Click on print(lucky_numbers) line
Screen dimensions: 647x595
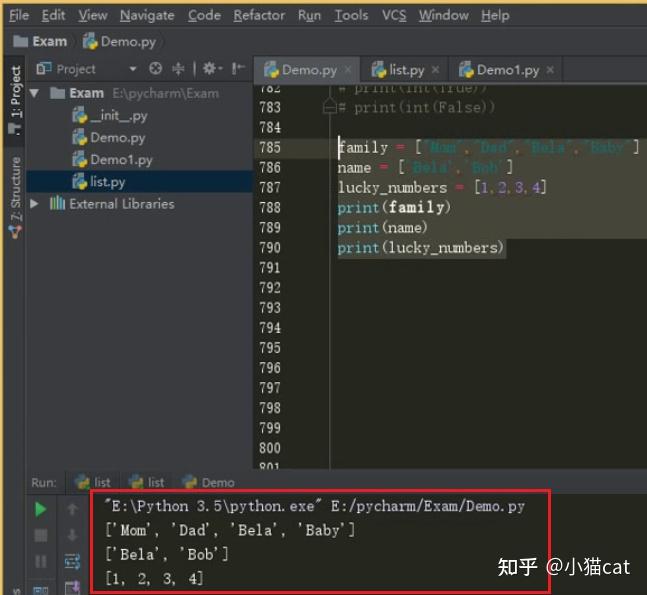[420, 248]
